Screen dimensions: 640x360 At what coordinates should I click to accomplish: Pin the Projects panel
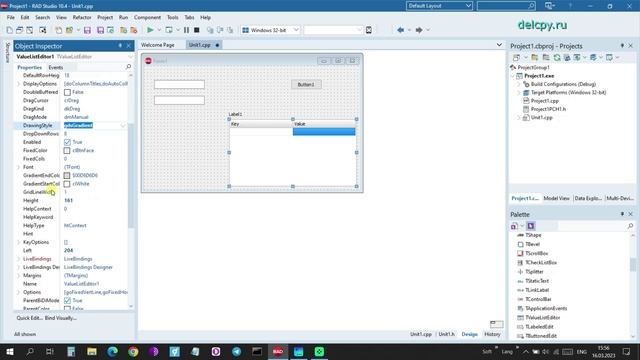622,46
